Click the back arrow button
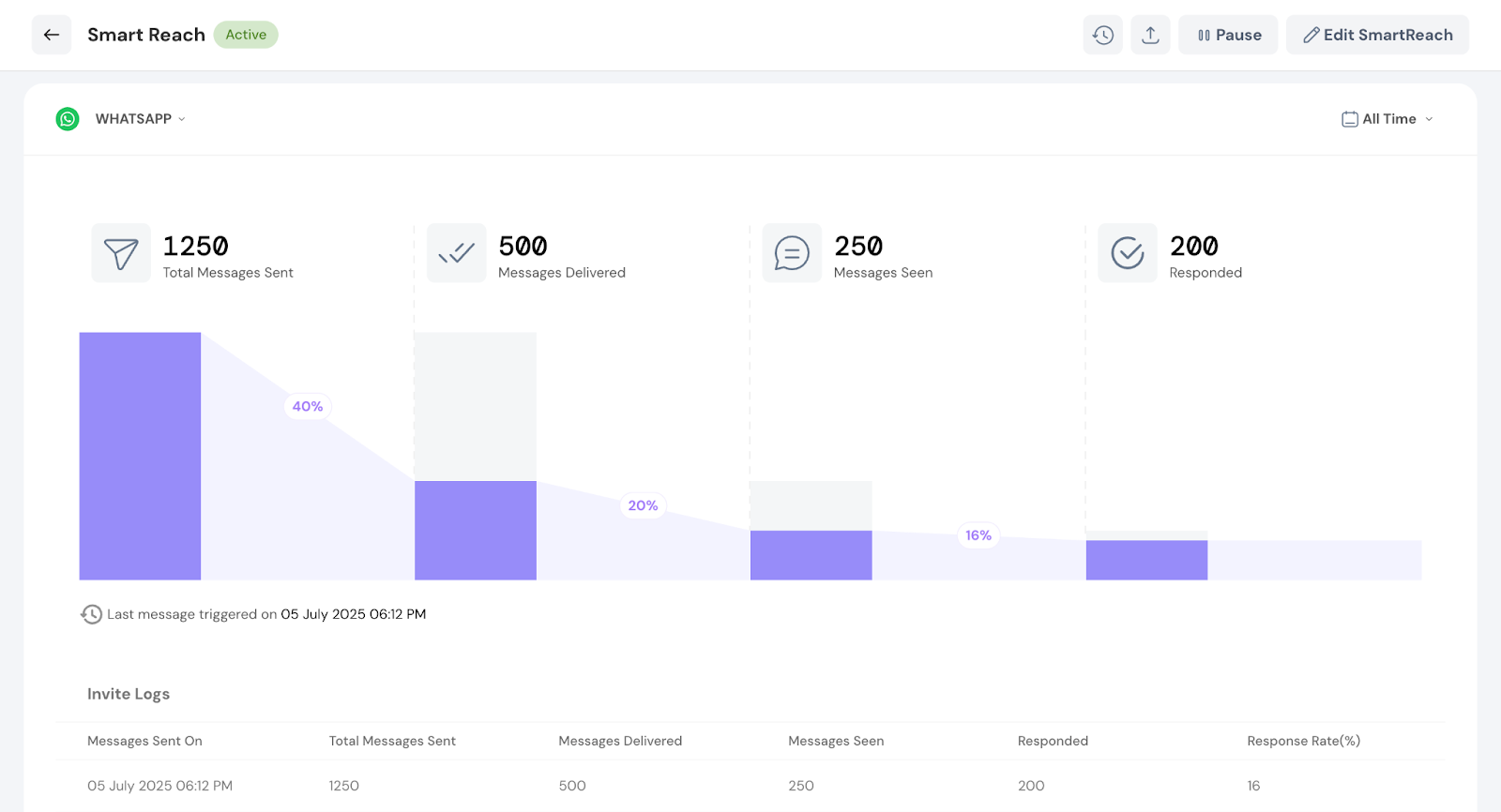 (x=52, y=35)
